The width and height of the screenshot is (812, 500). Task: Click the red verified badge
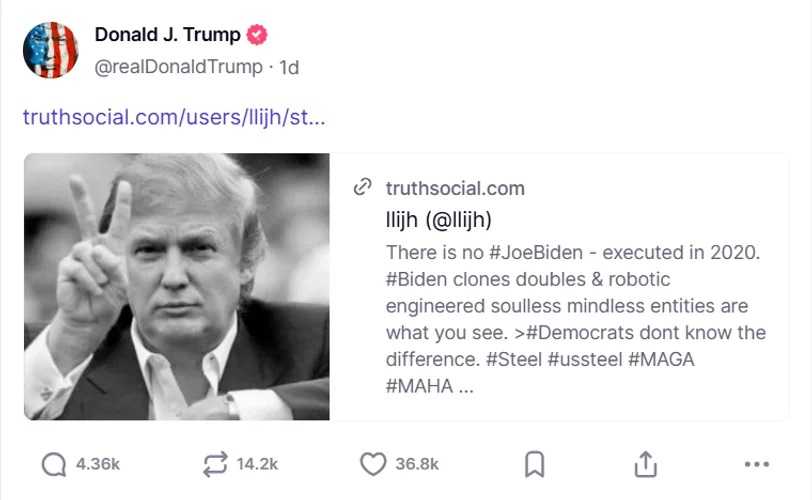256,35
